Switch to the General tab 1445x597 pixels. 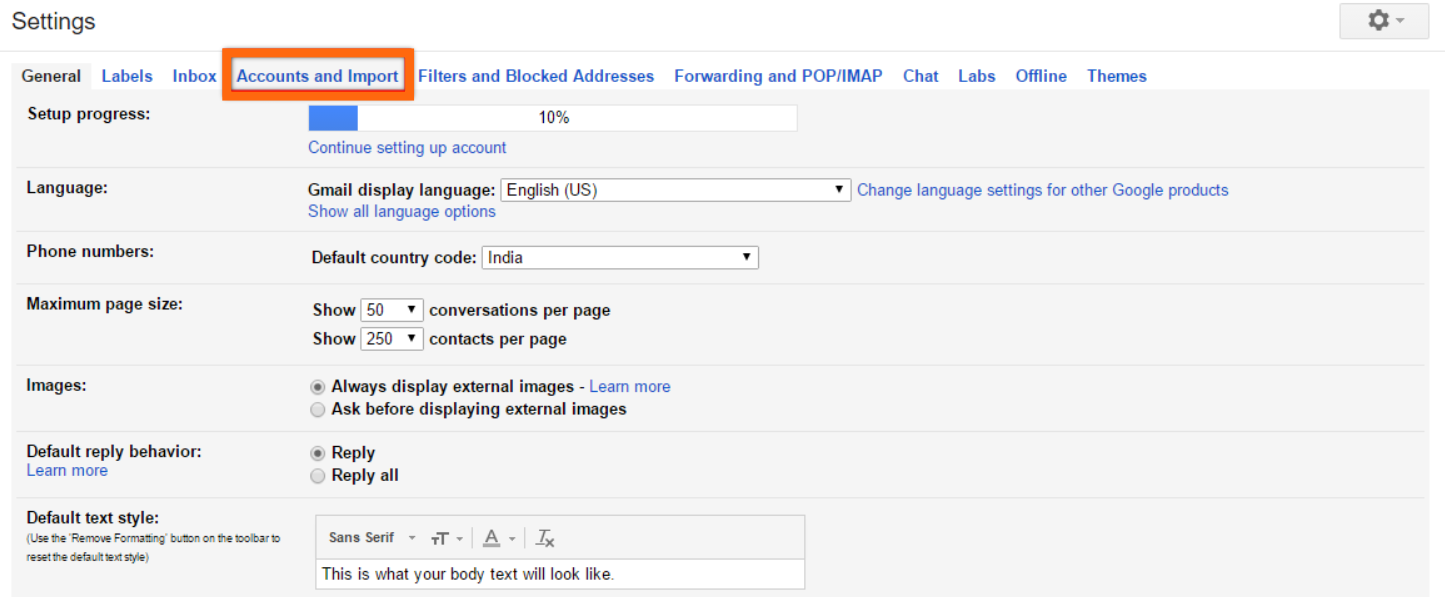tap(51, 76)
